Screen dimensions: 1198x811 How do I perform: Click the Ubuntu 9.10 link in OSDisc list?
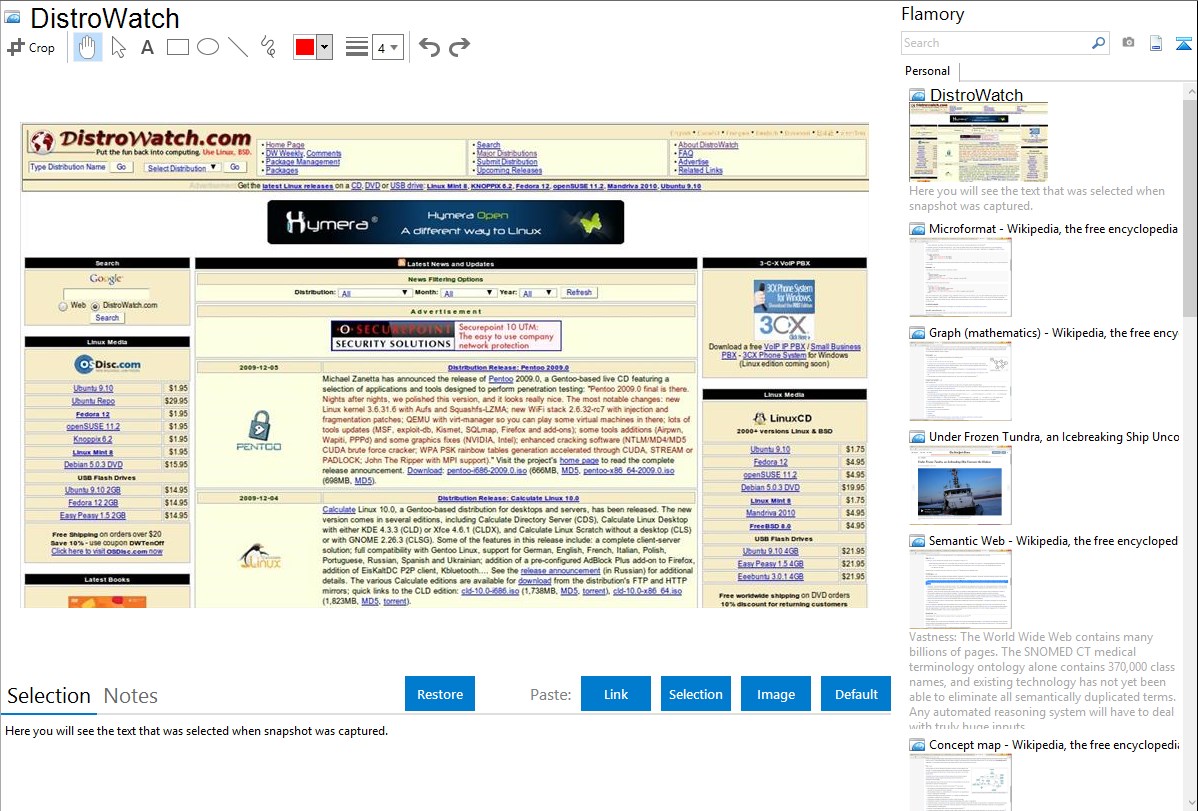93,388
